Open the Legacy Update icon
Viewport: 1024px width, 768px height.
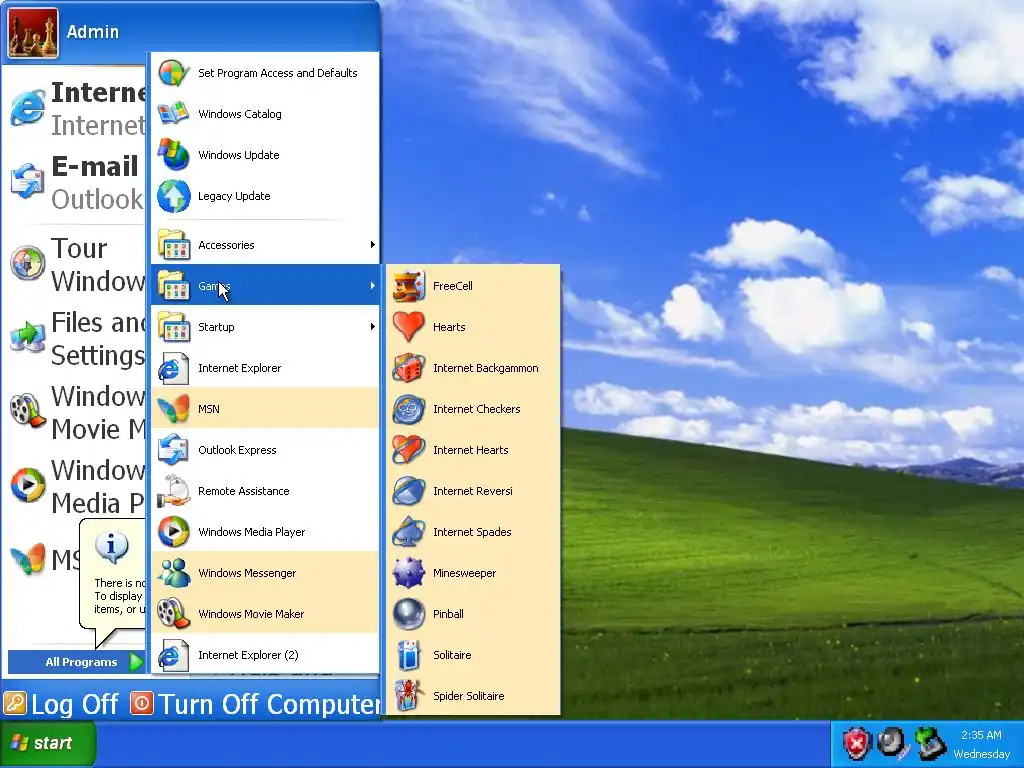point(174,196)
